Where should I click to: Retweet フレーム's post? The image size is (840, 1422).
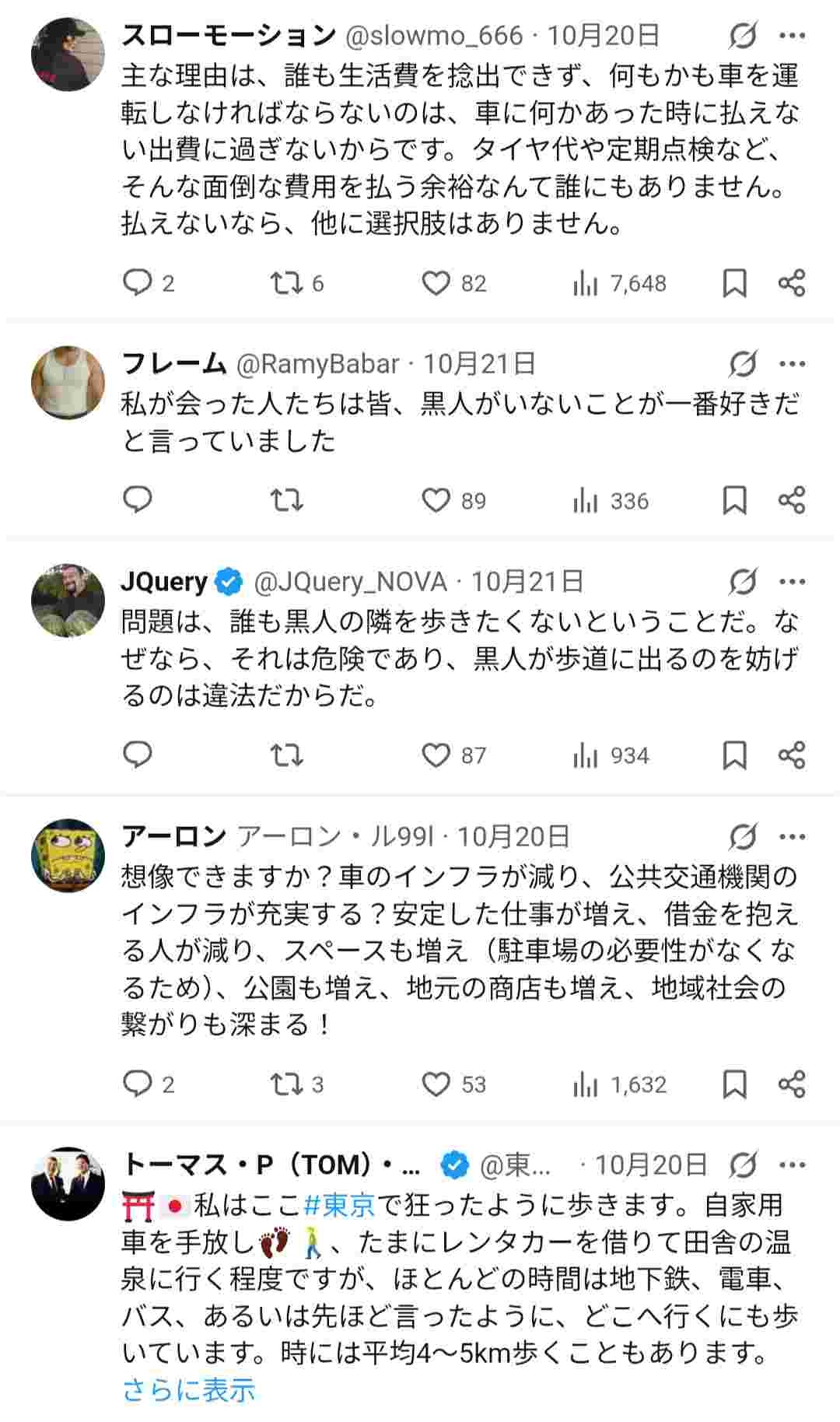288,501
